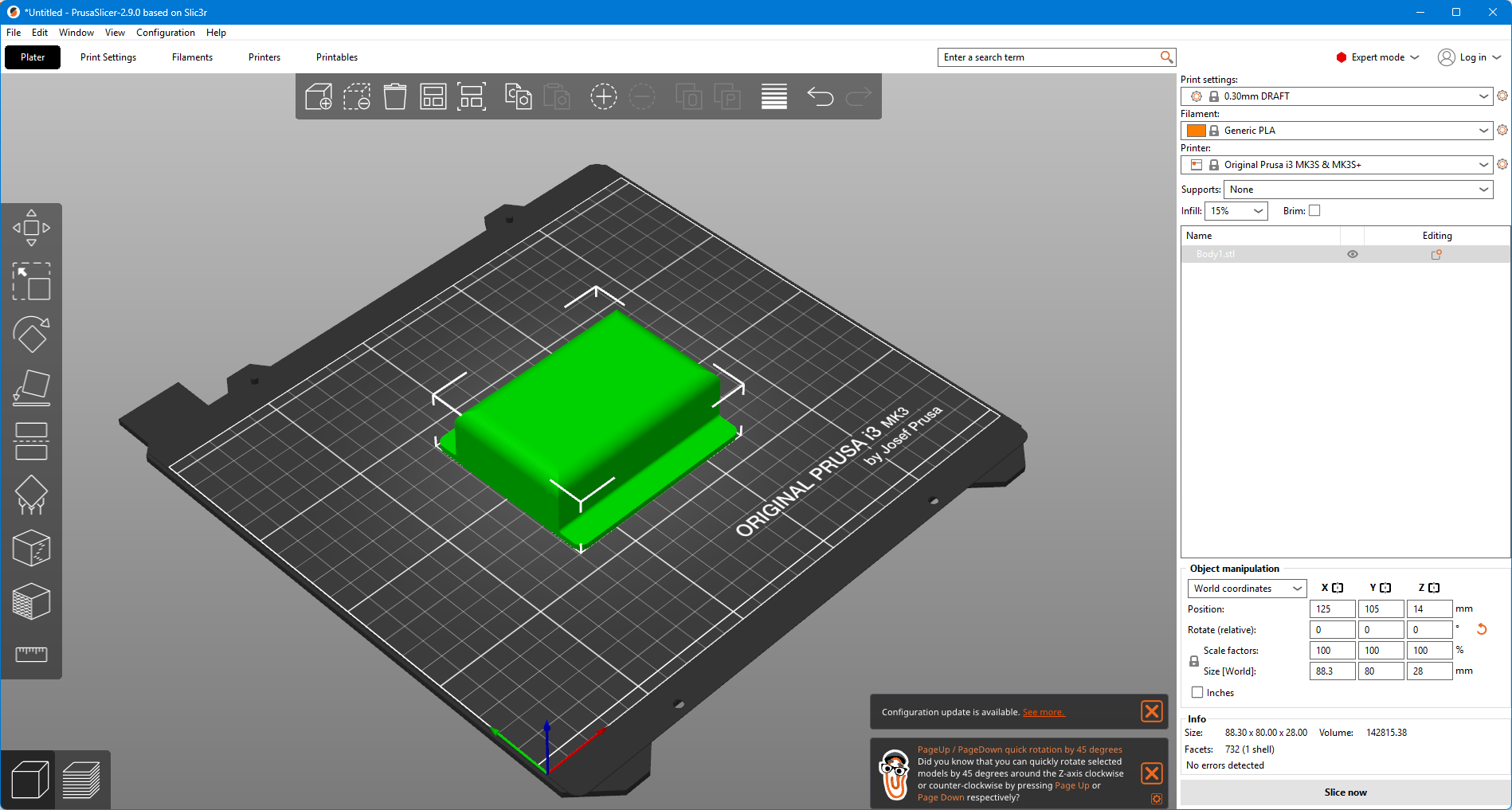Click the Slice now button
Screen dimensions: 1512x810
tap(1346, 792)
